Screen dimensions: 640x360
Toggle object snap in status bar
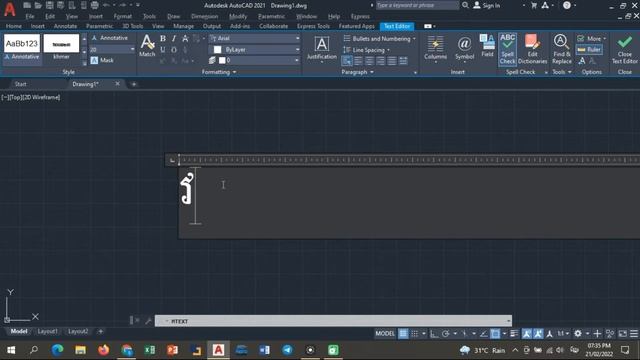[495, 333]
